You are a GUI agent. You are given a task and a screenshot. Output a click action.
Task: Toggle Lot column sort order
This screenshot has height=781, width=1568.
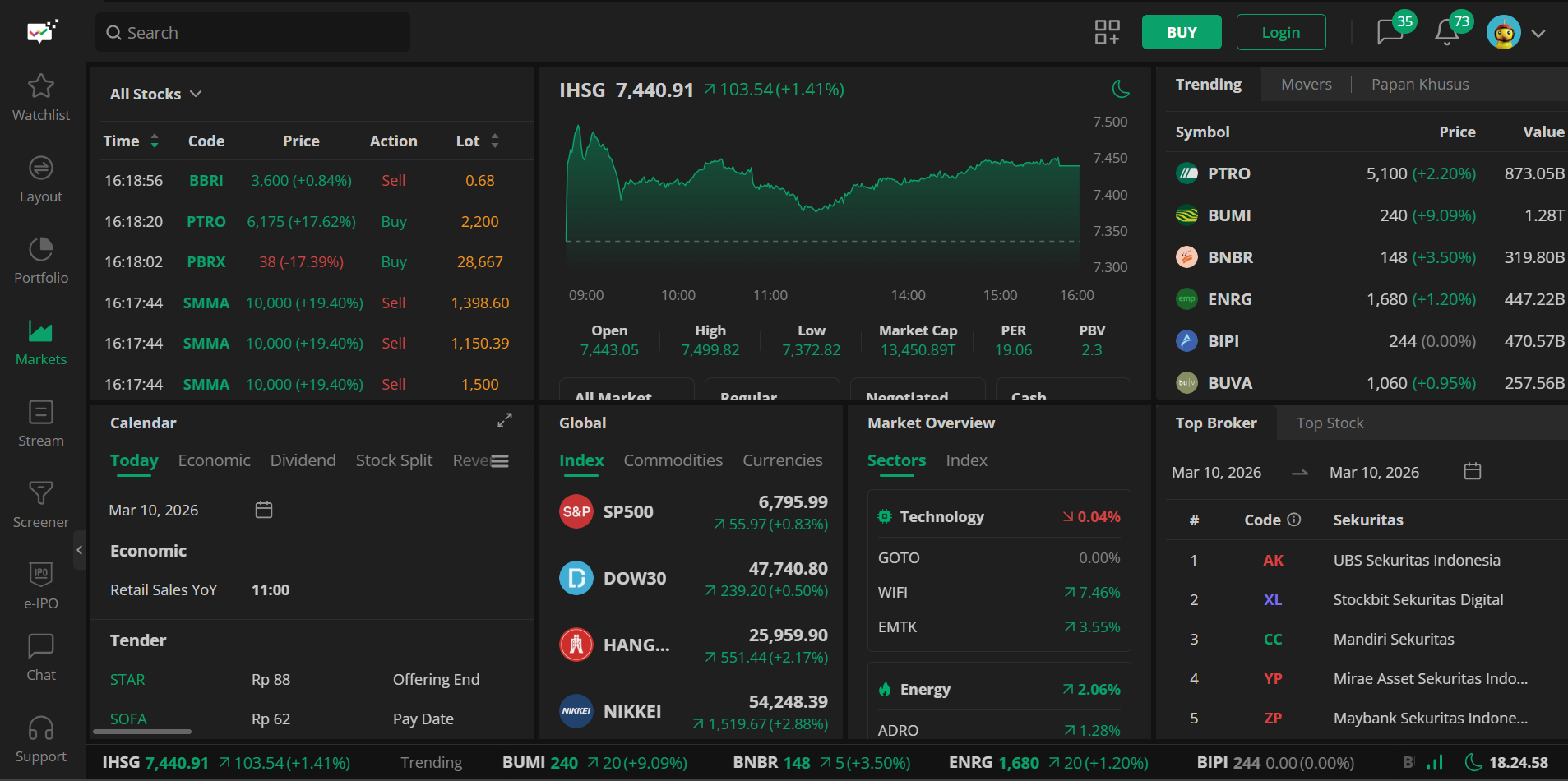[x=495, y=141]
